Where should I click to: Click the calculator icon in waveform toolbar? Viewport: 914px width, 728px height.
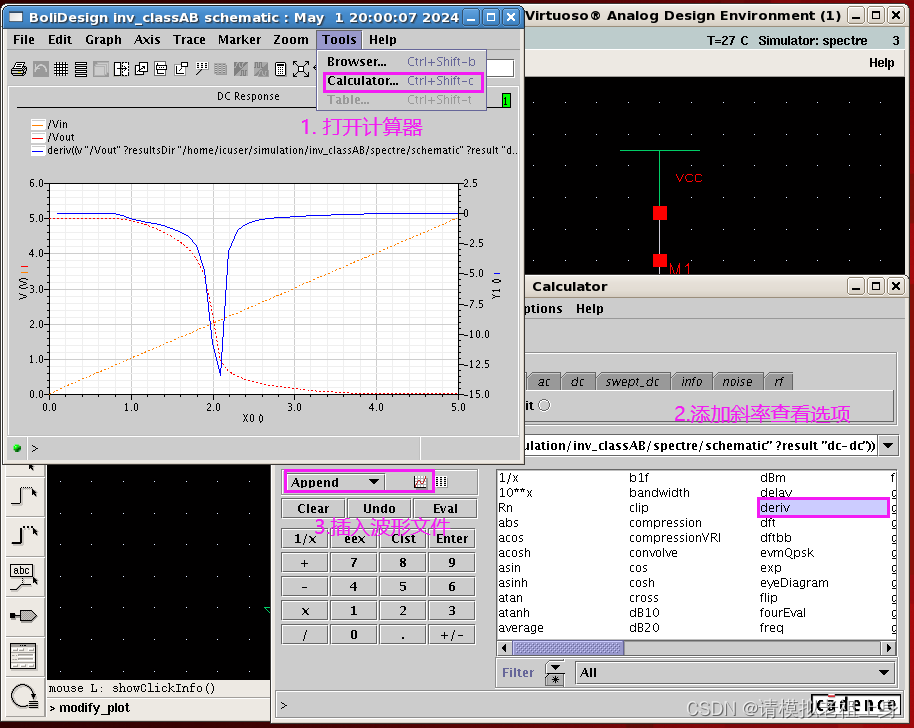(x=281, y=69)
